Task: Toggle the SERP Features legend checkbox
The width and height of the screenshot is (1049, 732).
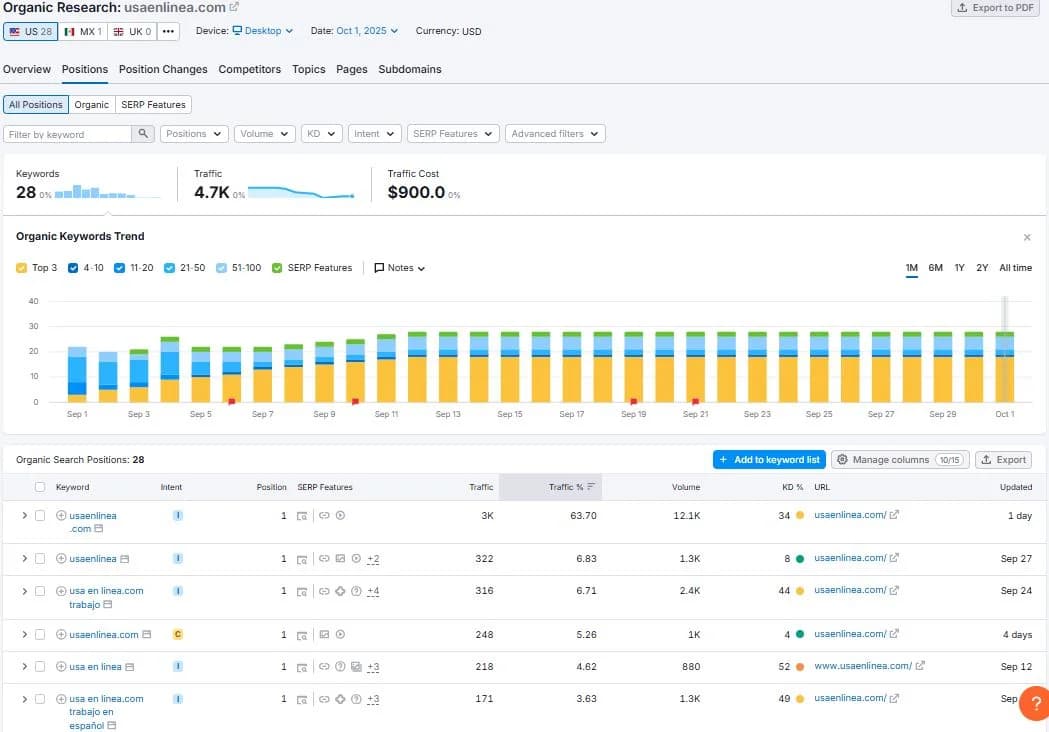Action: [x=277, y=268]
